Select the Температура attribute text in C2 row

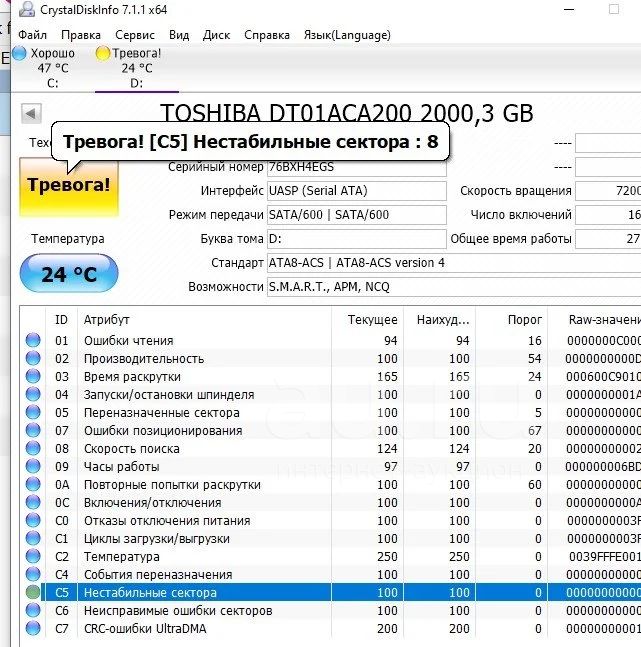[x=121, y=557]
